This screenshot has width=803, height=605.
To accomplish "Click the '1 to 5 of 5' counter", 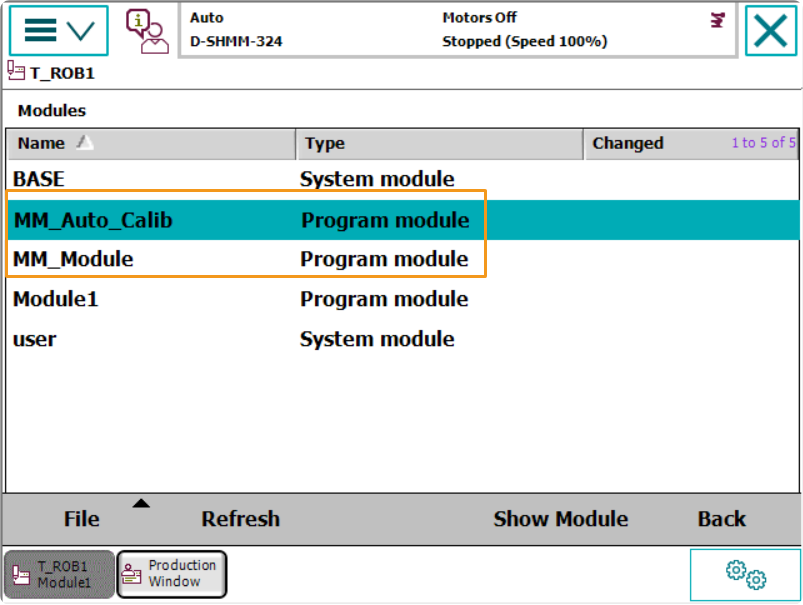I will click(764, 143).
